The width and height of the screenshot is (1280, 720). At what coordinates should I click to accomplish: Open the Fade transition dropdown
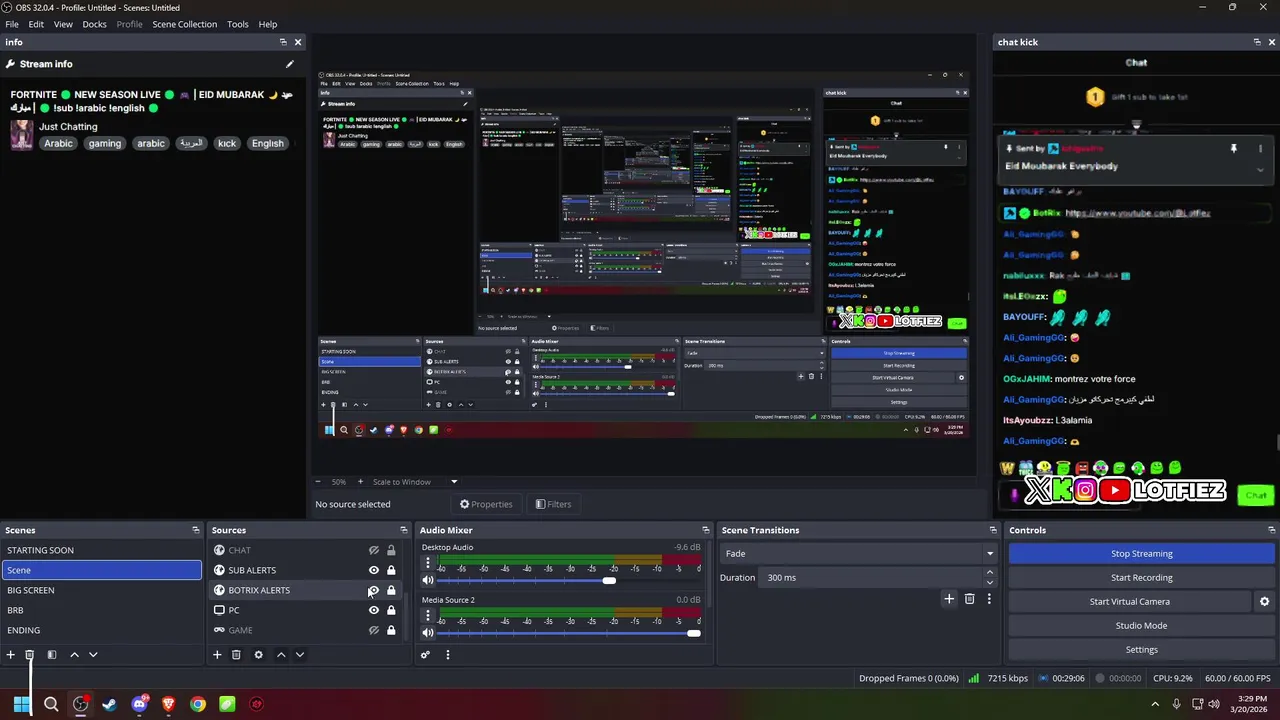pos(859,553)
